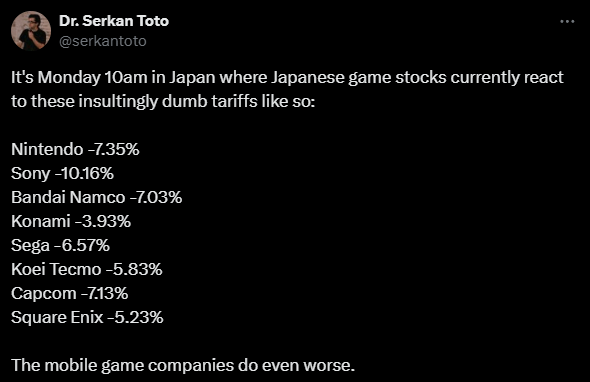Open the @serkantoto handle link
The image size is (590, 382).
tap(103, 41)
